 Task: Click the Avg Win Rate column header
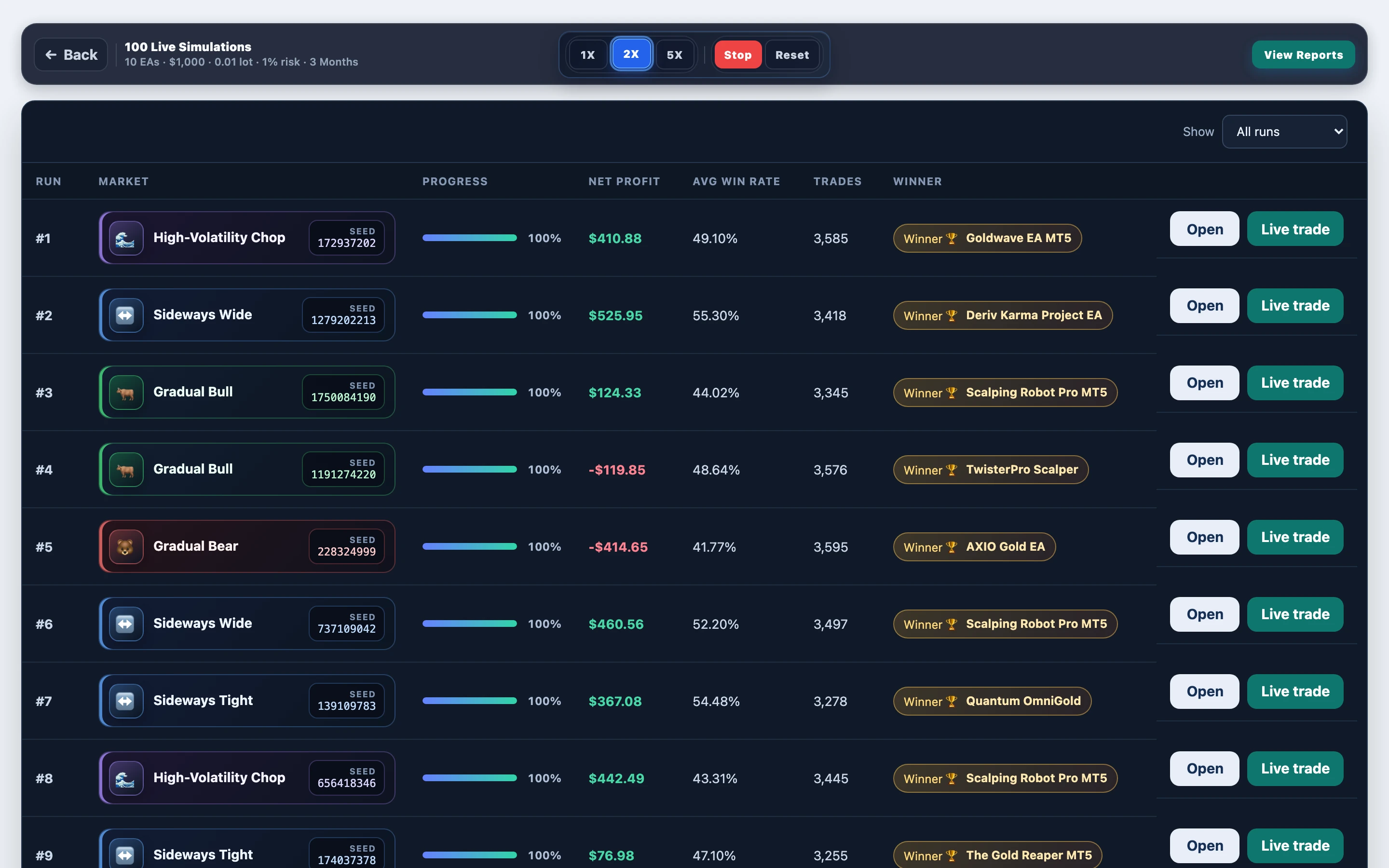pos(736,181)
